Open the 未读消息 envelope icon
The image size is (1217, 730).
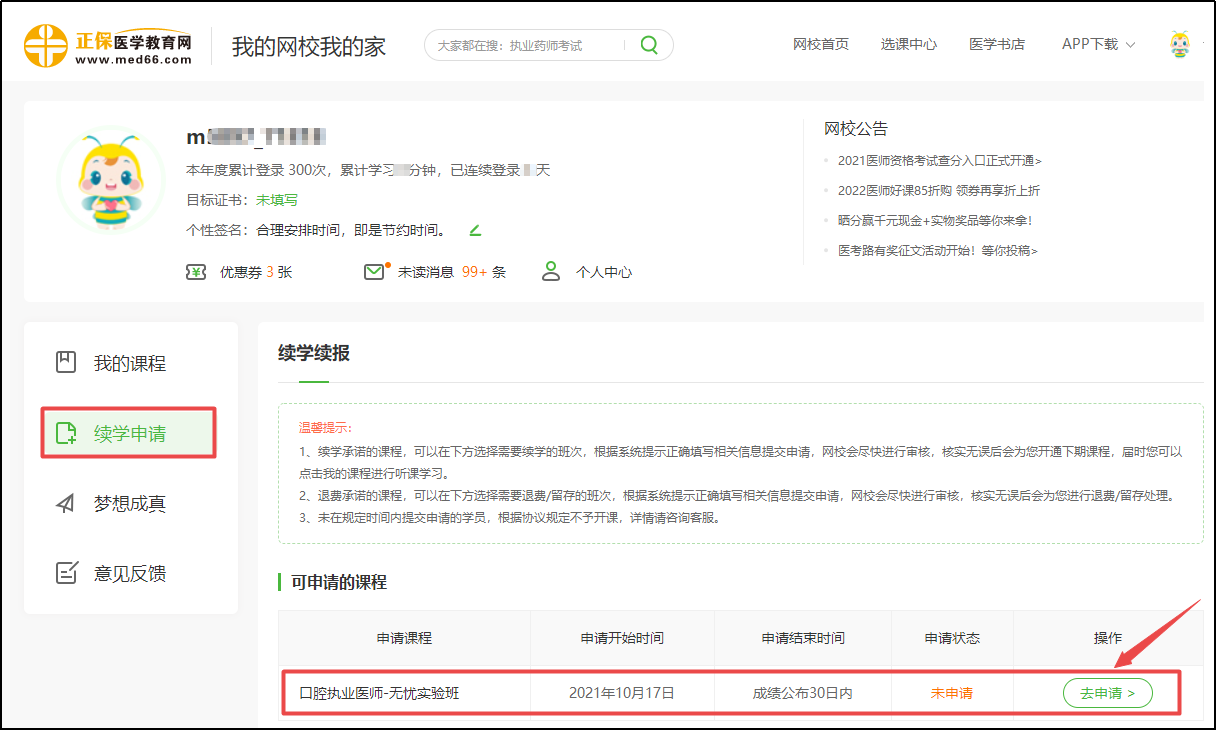[x=373, y=269]
